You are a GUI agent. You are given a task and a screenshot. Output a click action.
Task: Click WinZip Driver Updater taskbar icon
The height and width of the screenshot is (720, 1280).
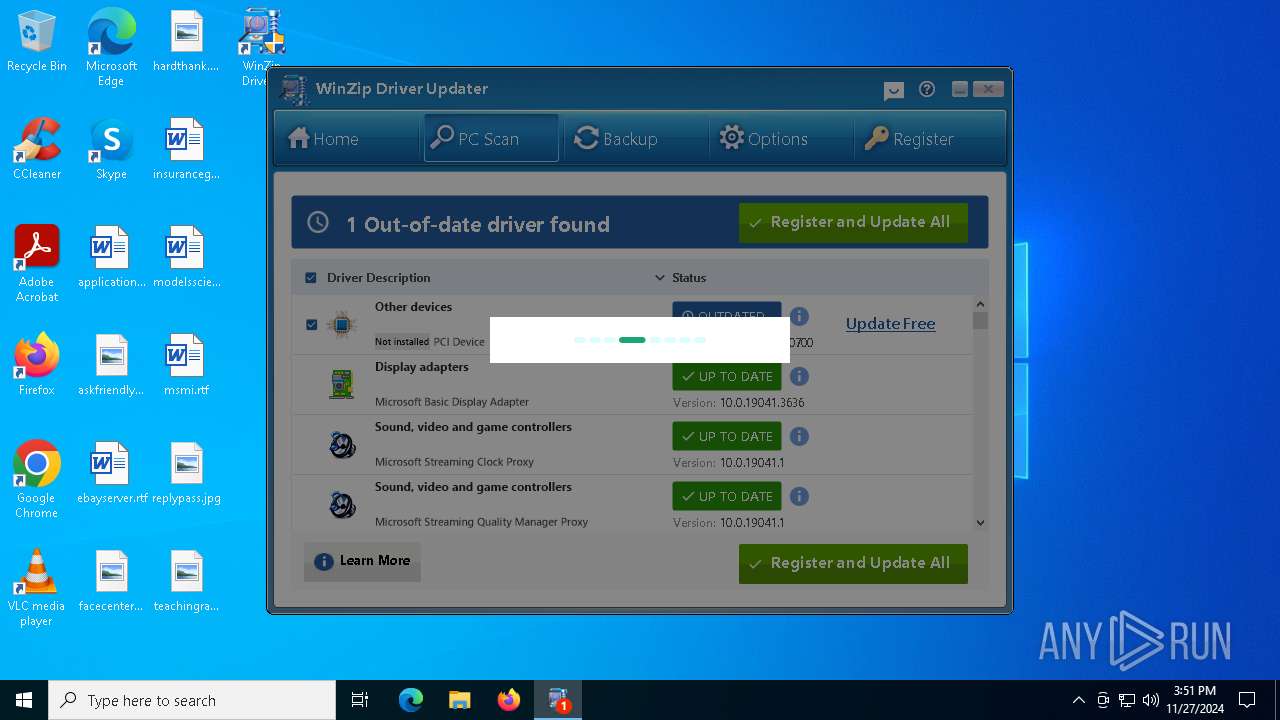click(x=558, y=700)
